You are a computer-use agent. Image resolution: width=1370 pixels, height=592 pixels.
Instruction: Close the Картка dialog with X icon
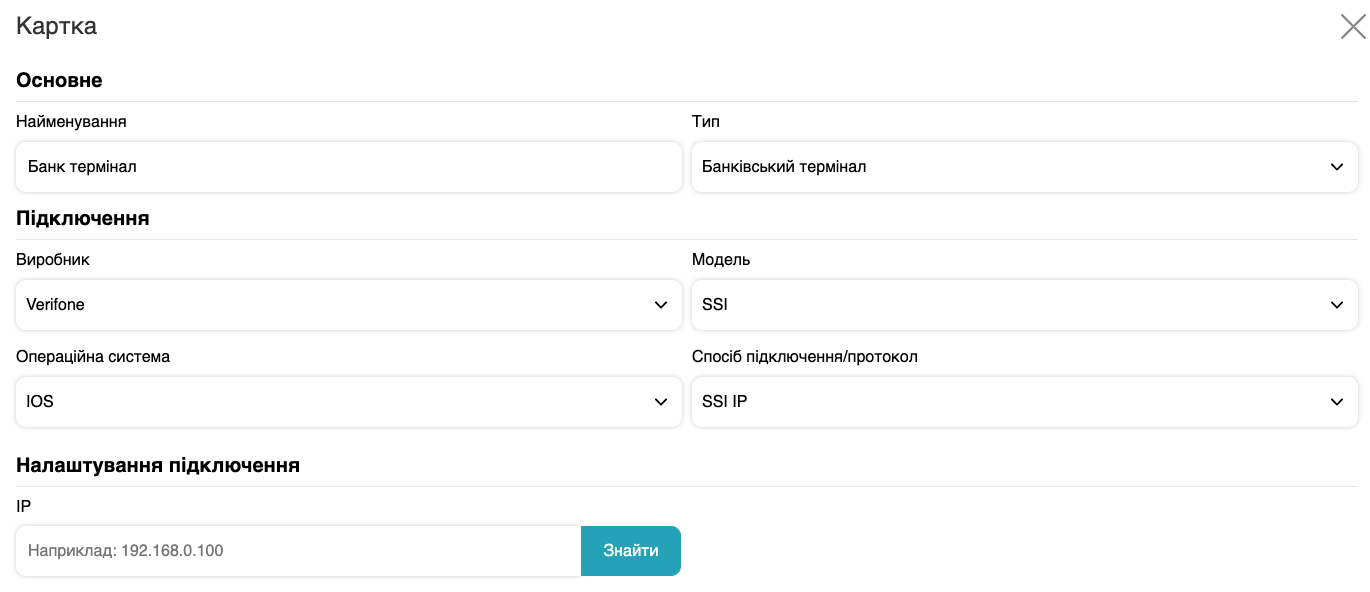click(1352, 27)
